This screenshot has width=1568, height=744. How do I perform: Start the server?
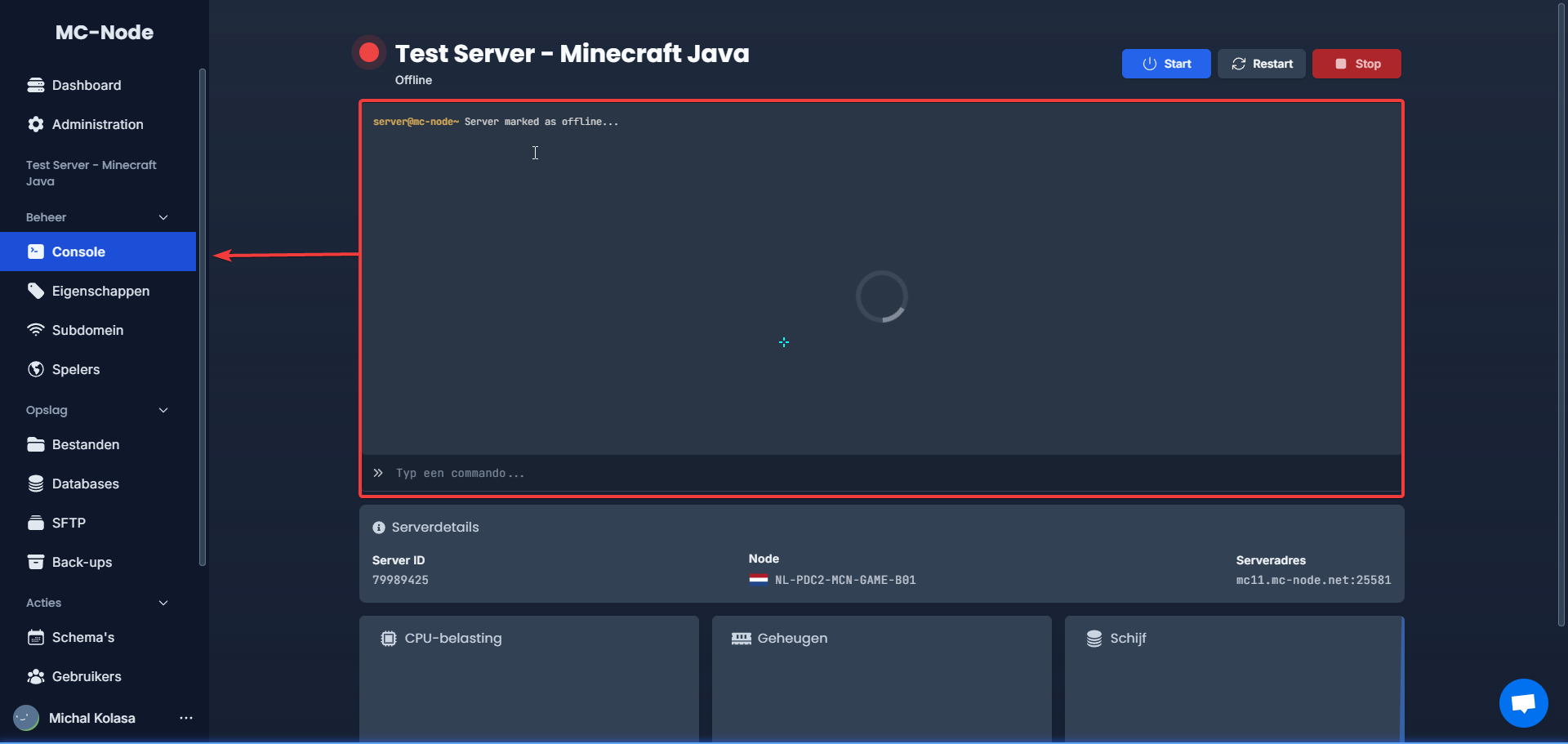(x=1166, y=64)
